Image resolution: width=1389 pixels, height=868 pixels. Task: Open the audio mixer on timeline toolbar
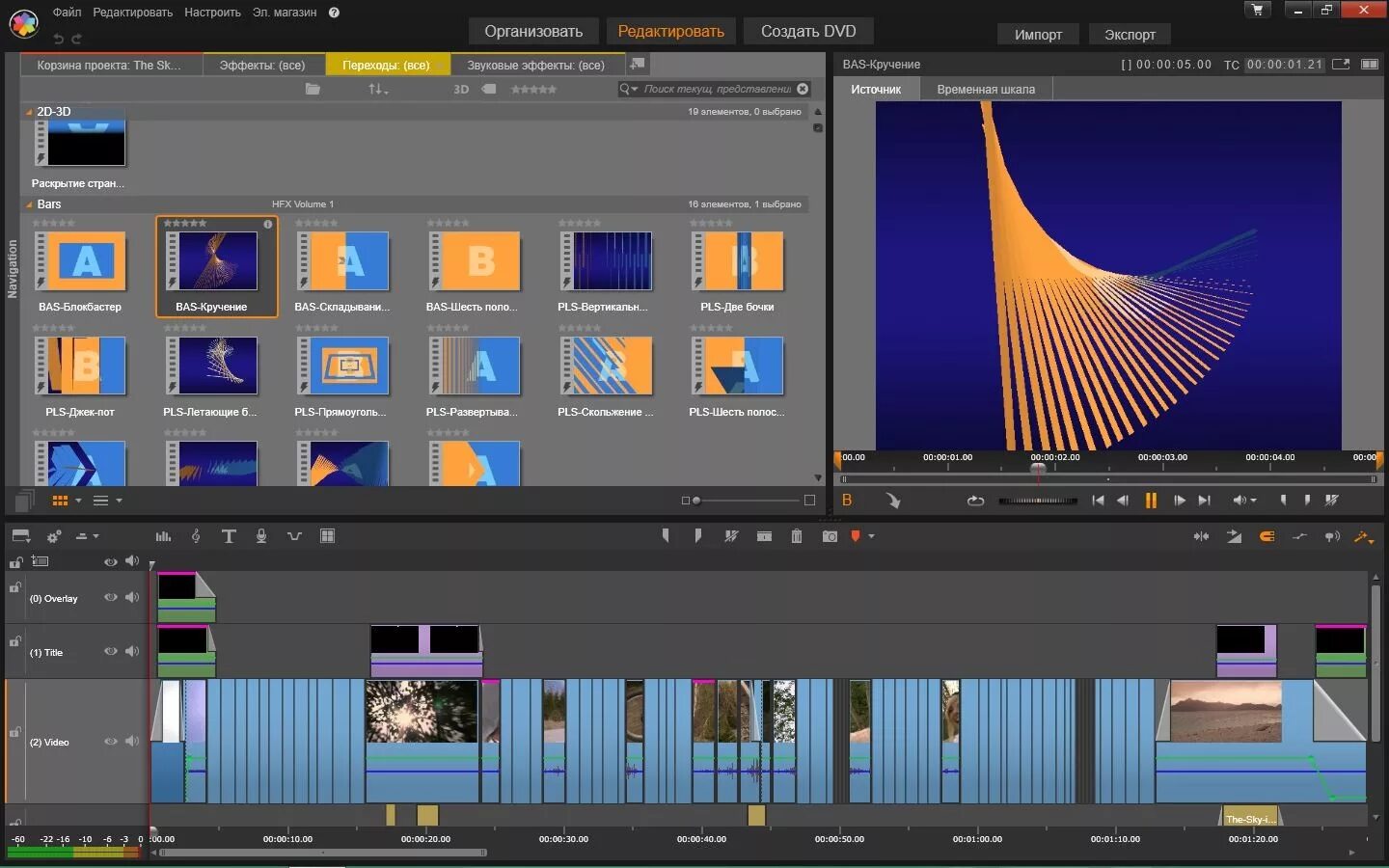tap(163, 536)
